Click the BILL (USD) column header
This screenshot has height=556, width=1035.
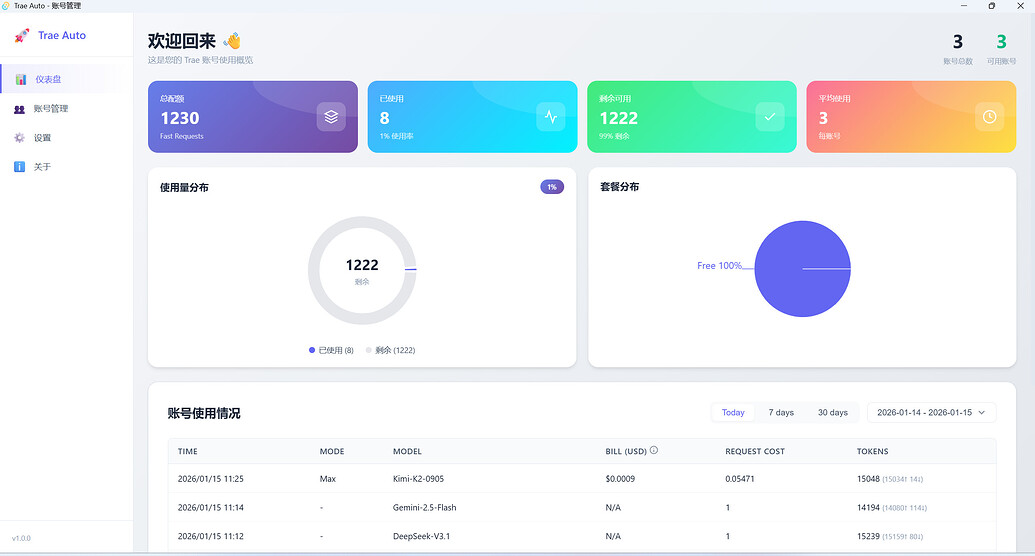coord(626,452)
